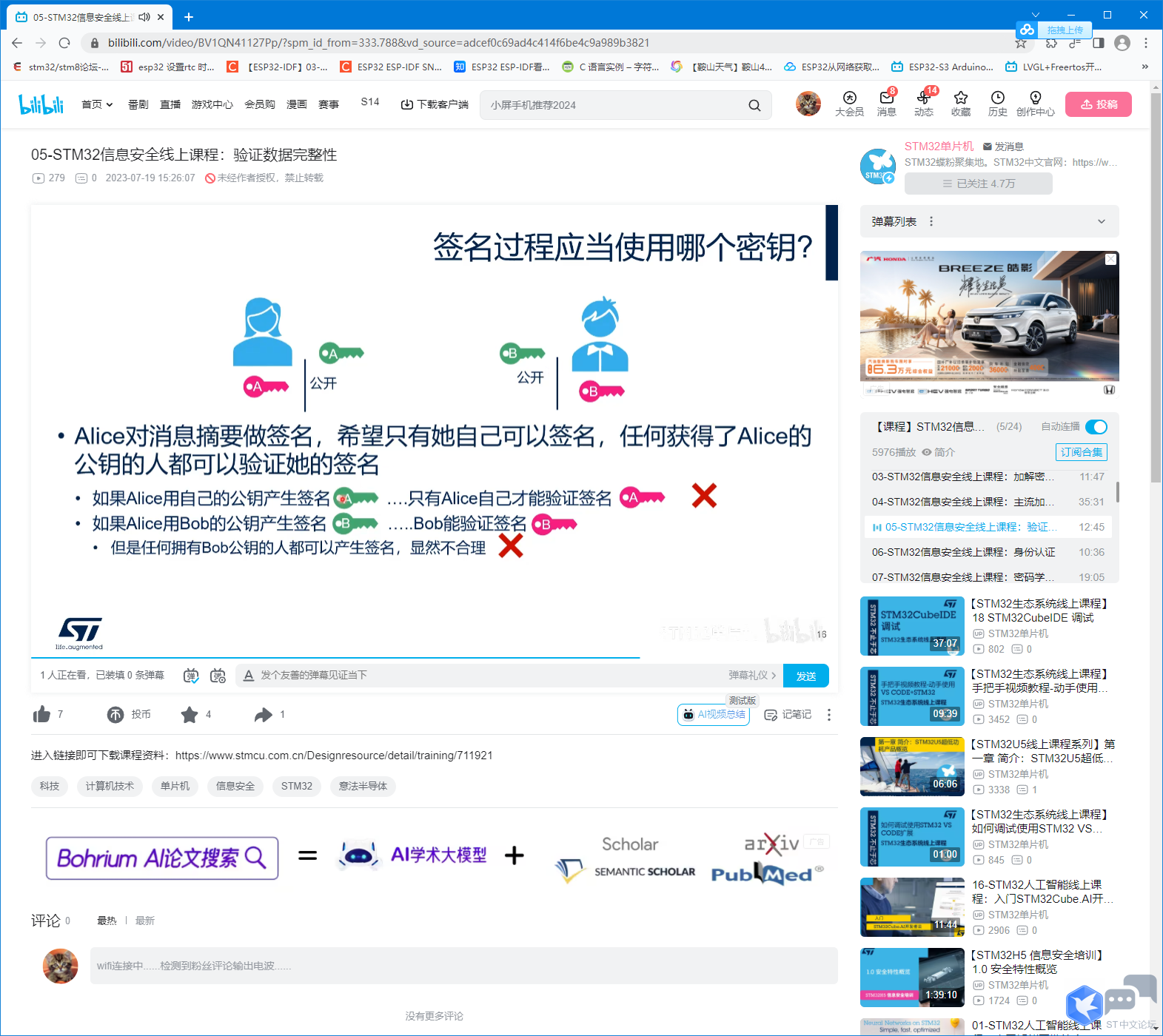Open more options next to 记笔记
Screen dimensions: 1163x1036
click(x=829, y=714)
